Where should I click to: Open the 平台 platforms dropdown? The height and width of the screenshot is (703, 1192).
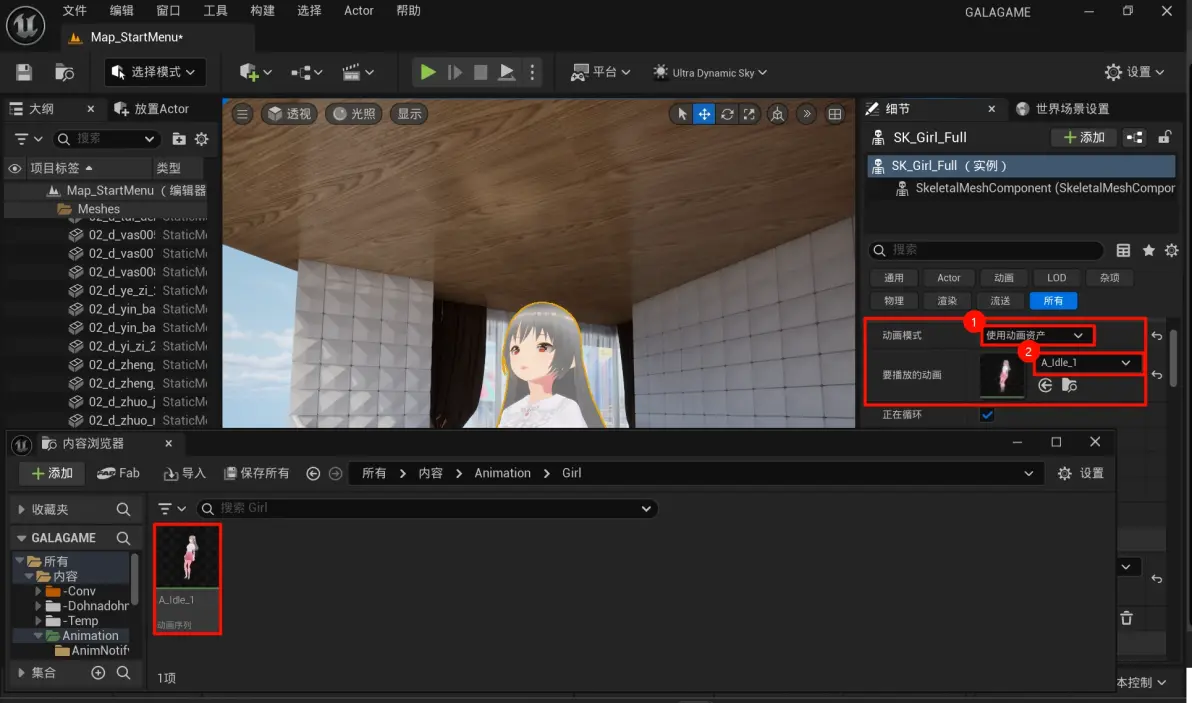601,72
